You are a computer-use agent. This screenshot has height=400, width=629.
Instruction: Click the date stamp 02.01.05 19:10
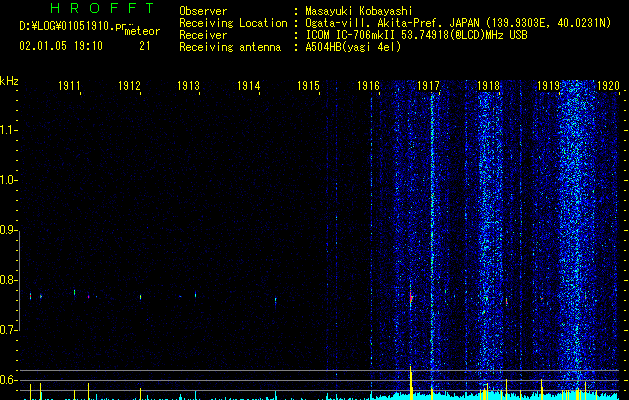[61, 46]
